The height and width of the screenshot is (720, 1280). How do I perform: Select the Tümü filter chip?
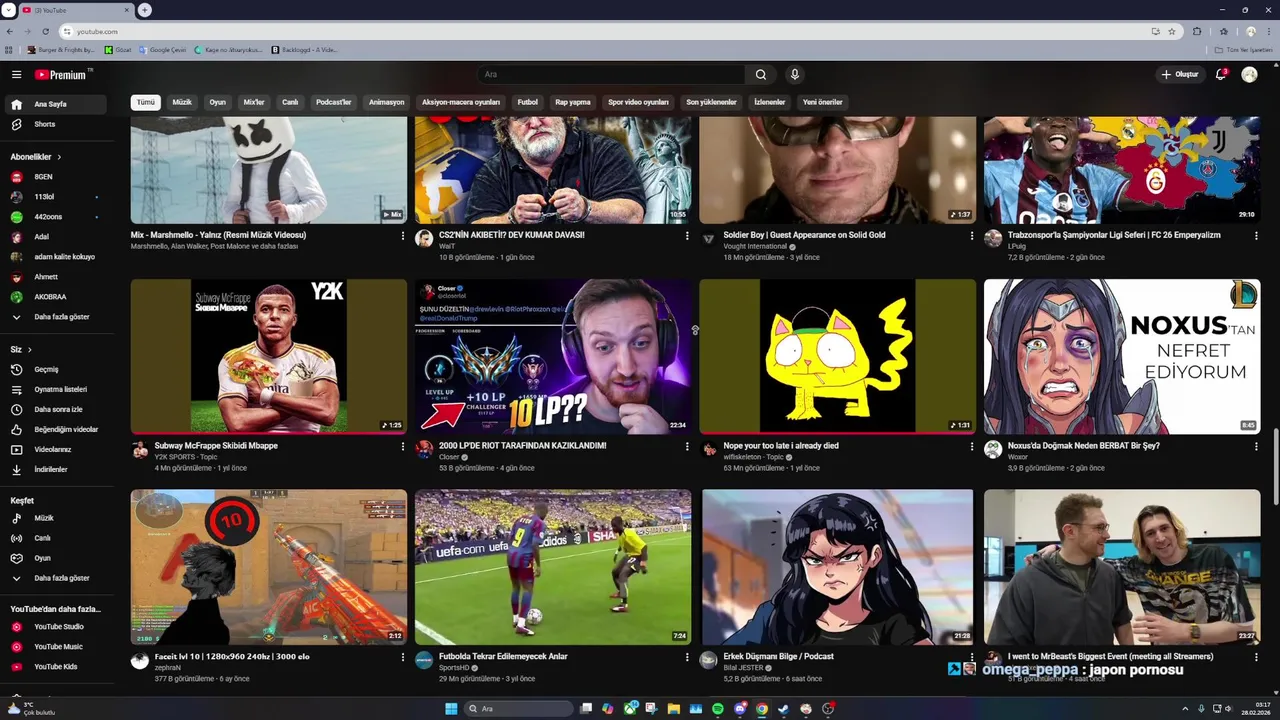pyautogui.click(x=146, y=102)
